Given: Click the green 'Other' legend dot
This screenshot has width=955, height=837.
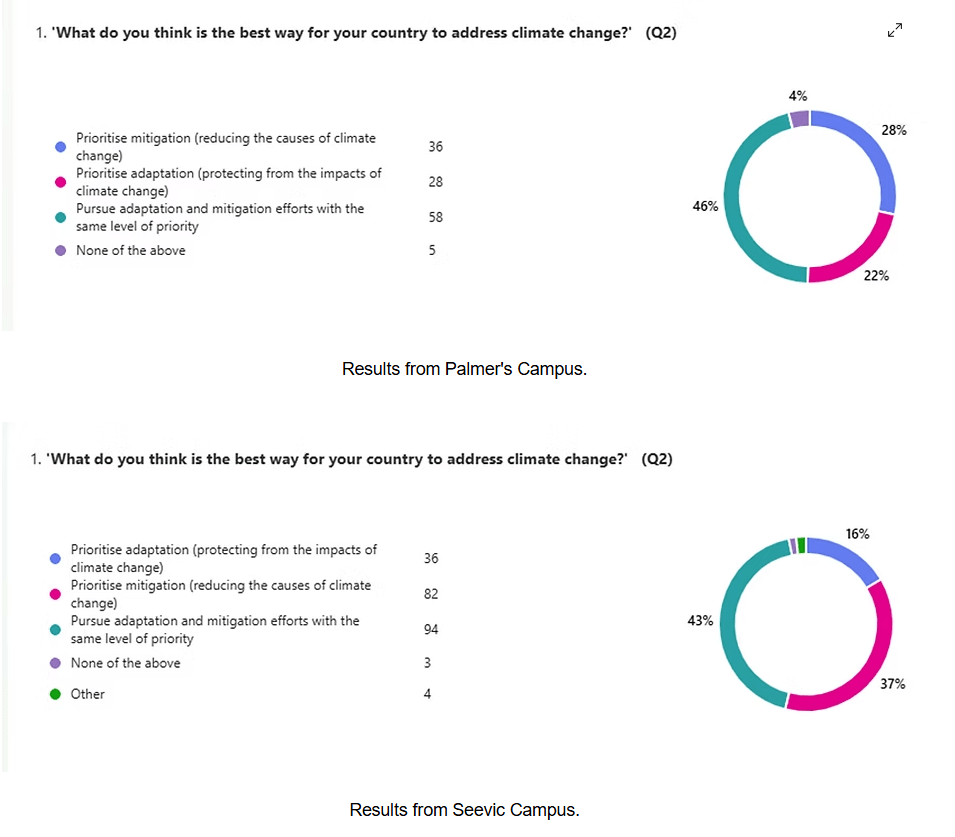Looking at the screenshot, I should (55, 694).
